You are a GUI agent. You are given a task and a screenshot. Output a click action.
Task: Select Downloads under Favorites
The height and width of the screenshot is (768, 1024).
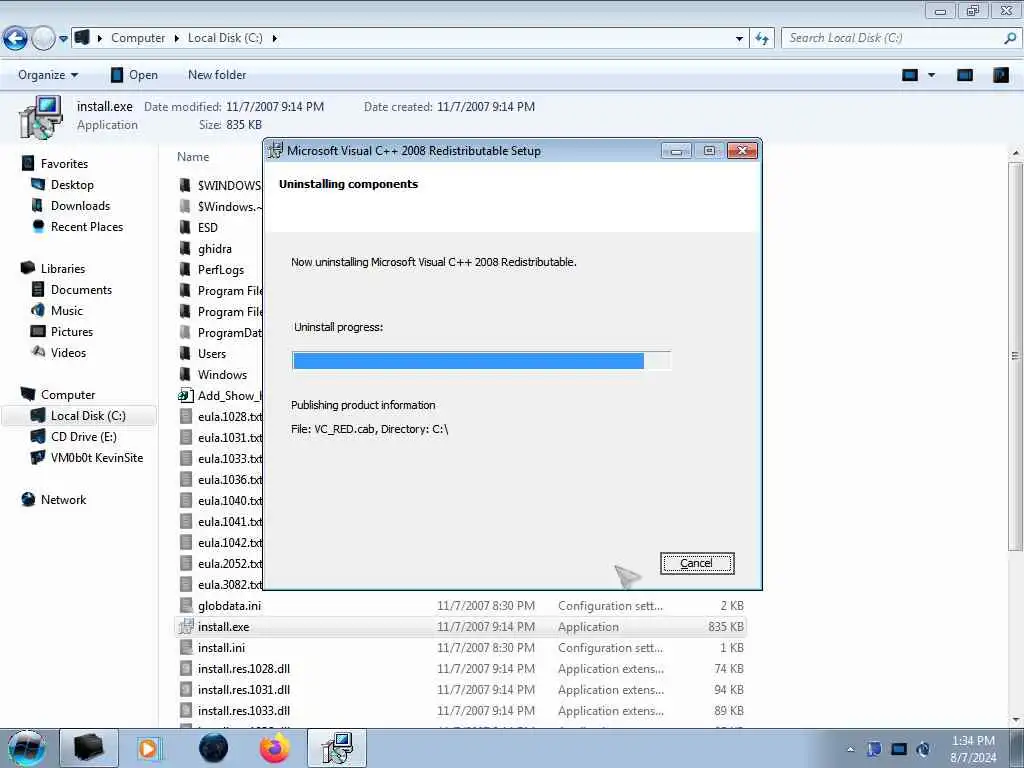[80, 206]
